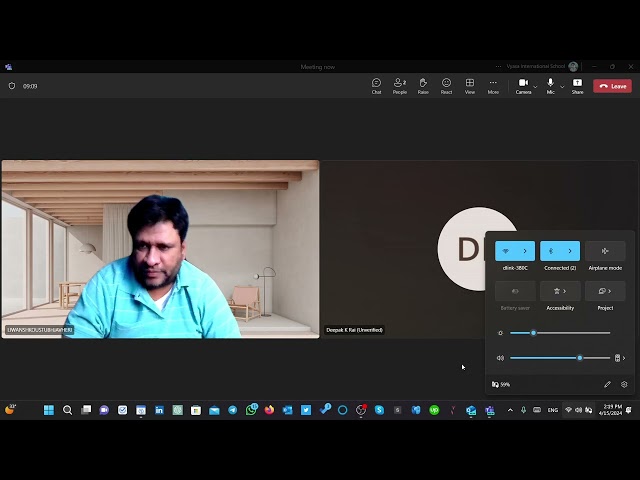Select Deepak K Rai participant tile
Viewport: 640px width, 480px height.
click(x=480, y=249)
